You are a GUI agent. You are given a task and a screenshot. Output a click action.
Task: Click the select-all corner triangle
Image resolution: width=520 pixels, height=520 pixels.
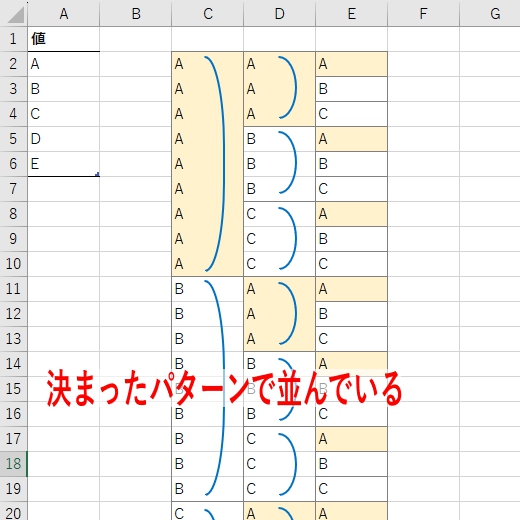pos(15,15)
